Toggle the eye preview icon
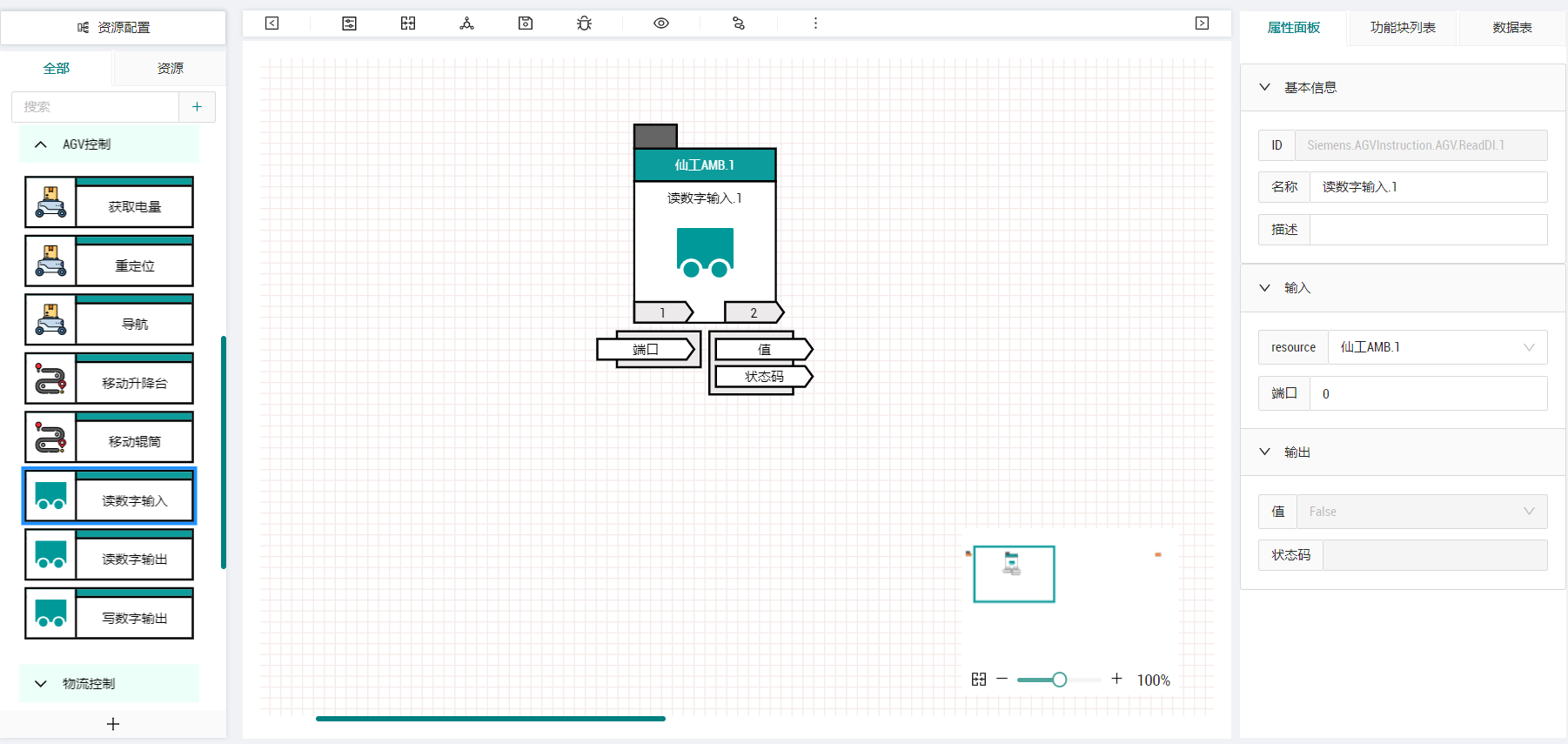Image resolution: width=1568 pixels, height=744 pixels. click(x=661, y=23)
